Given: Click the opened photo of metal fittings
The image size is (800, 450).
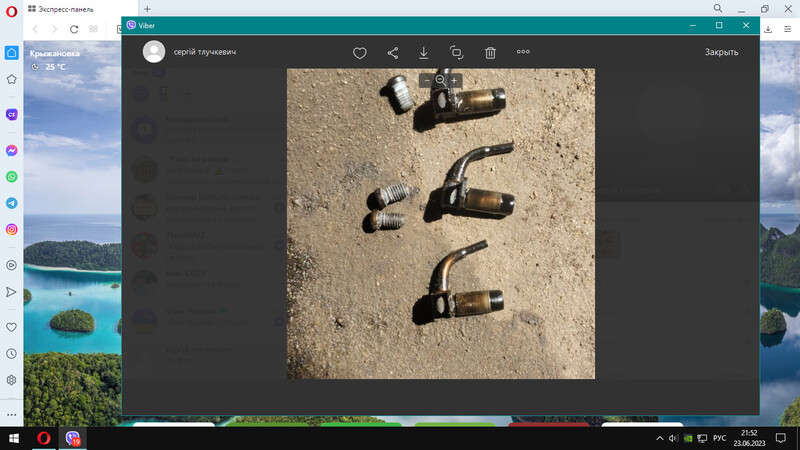Looking at the screenshot, I should coord(441,223).
